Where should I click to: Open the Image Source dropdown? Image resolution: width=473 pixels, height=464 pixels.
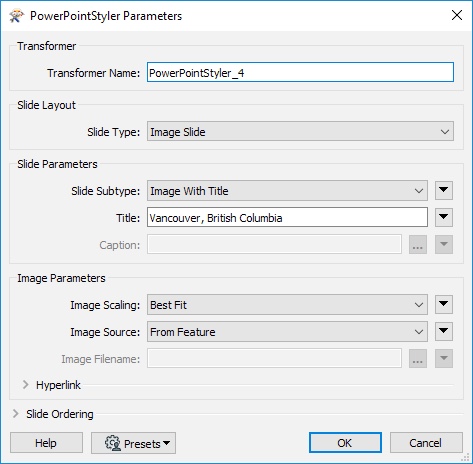click(287, 331)
